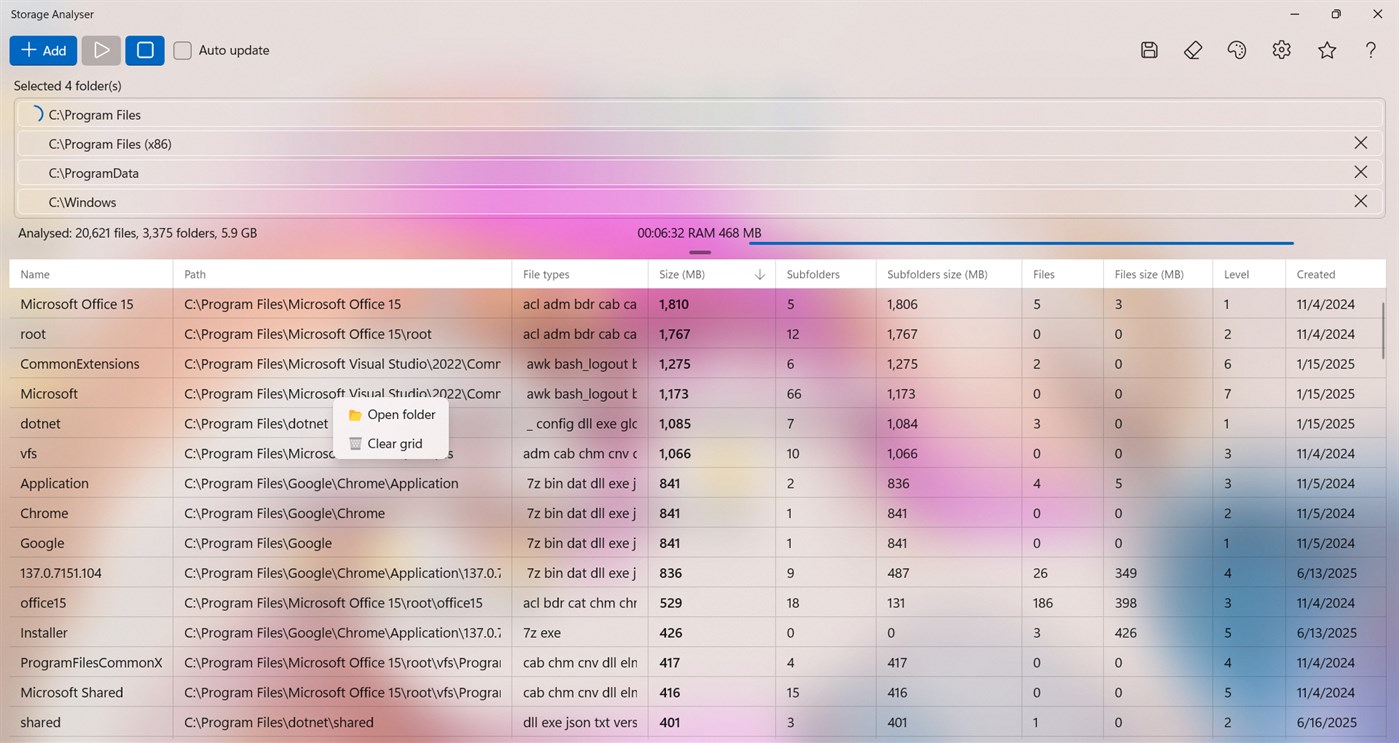Remove C:\Windows from selected folders
Screen dimensions: 1399x743
pos(1361,200)
